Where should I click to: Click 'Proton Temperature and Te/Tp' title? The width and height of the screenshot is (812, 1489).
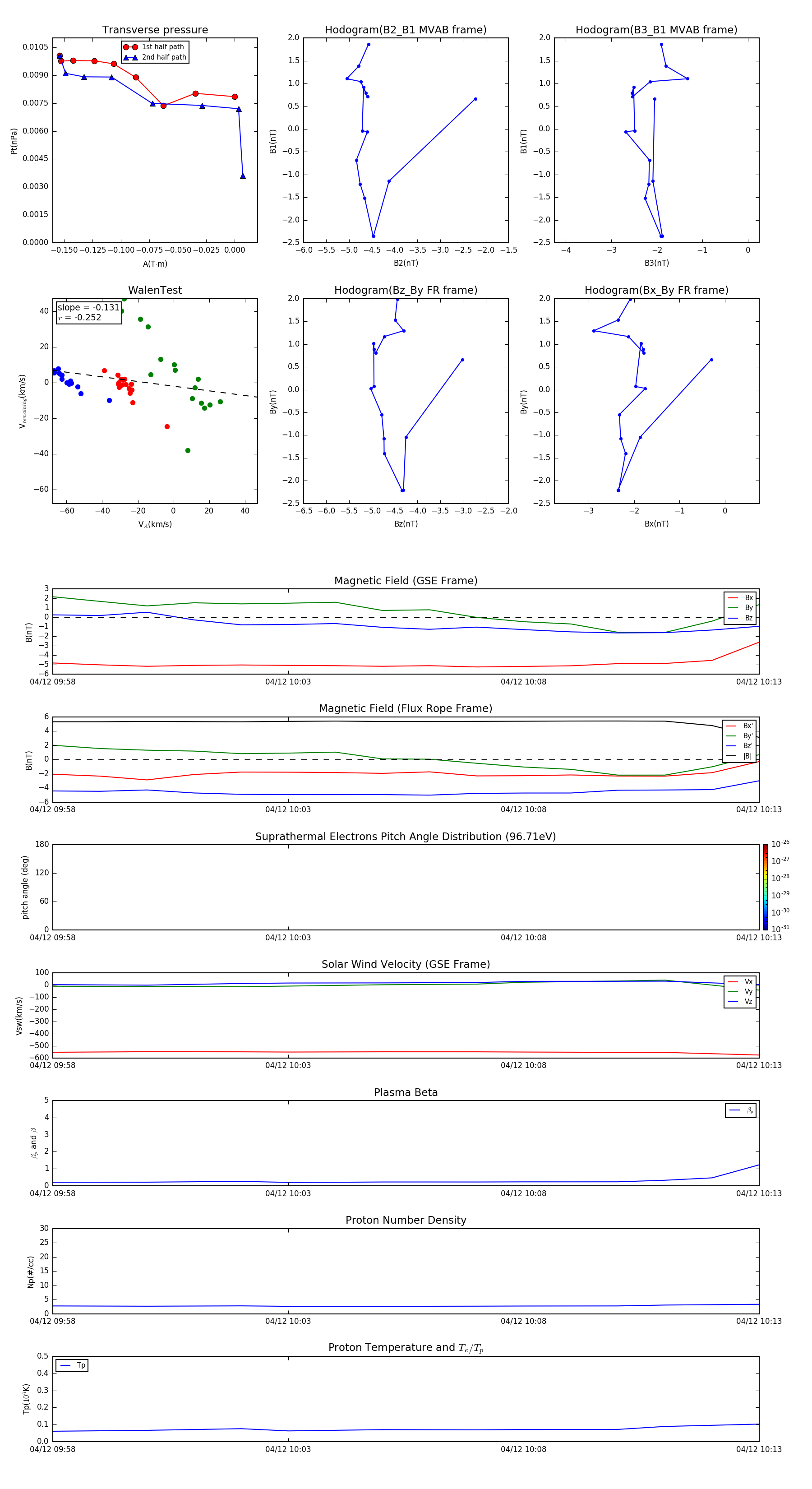406,1347
